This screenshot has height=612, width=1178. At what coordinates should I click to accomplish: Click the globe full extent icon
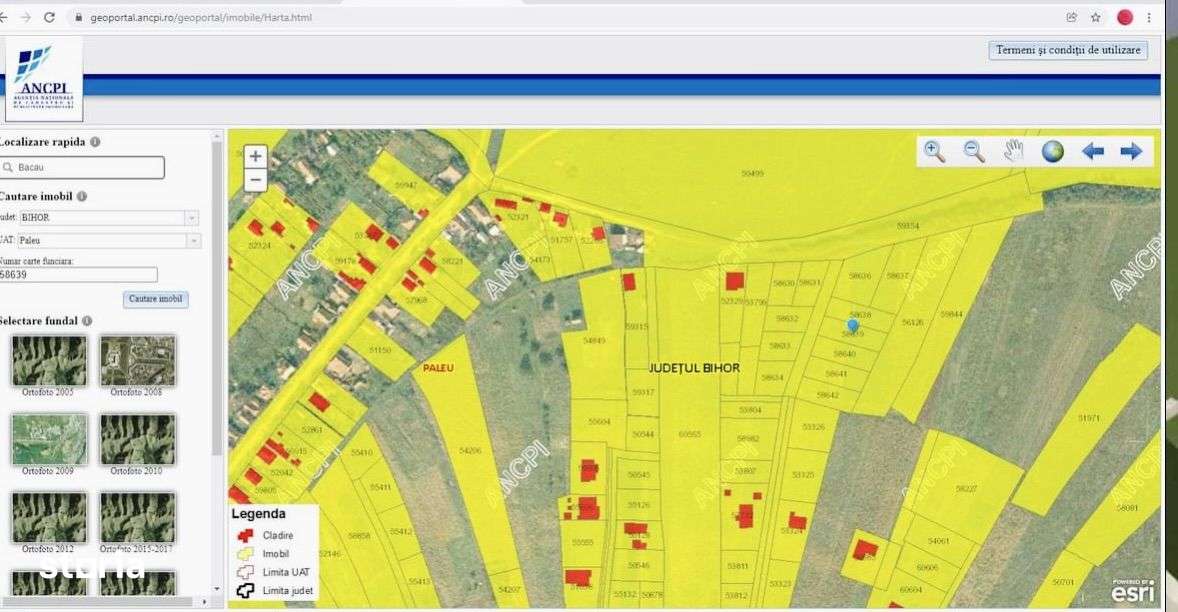click(1053, 152)
